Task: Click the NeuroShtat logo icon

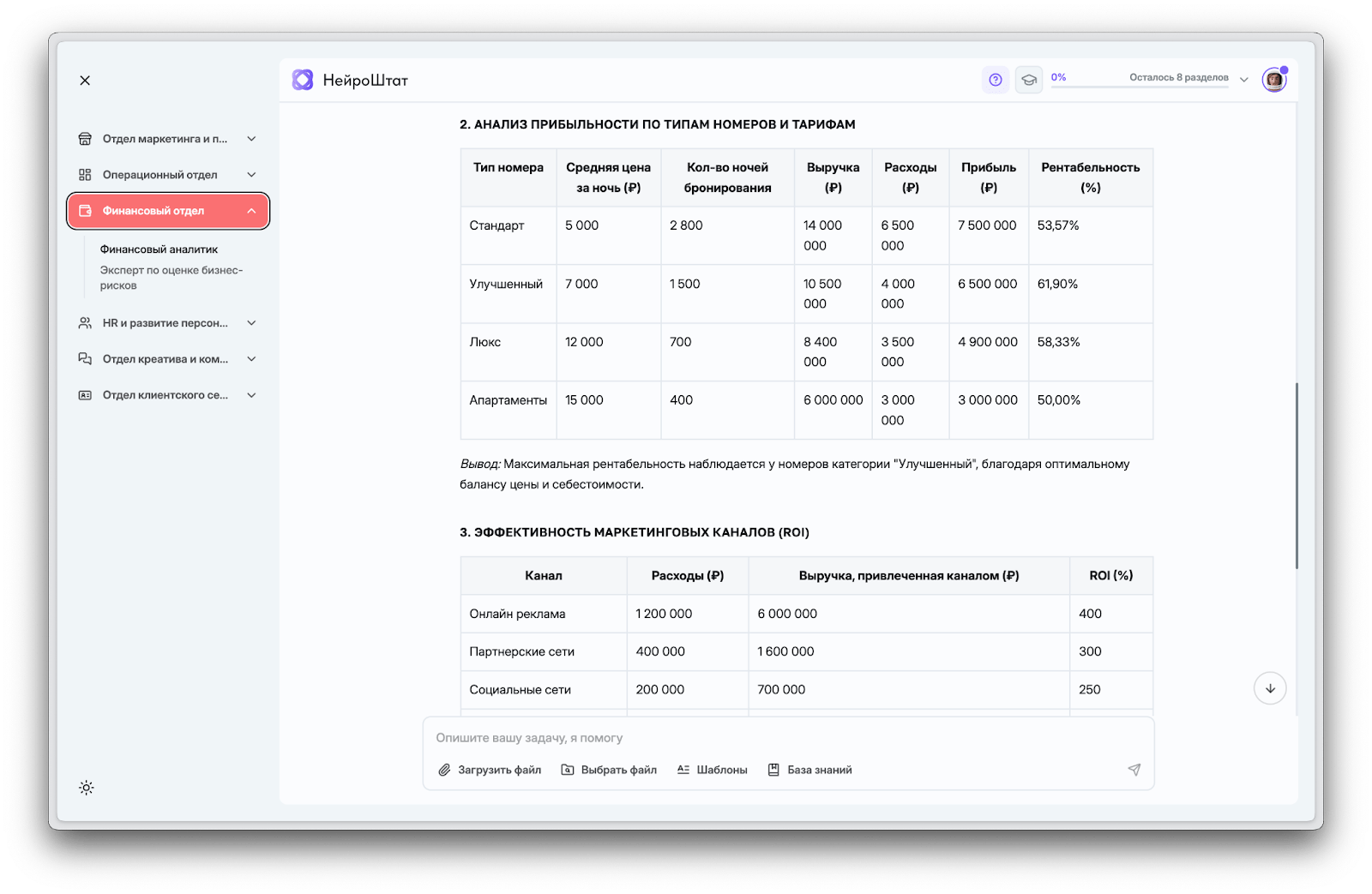Action: pos(303,80)
